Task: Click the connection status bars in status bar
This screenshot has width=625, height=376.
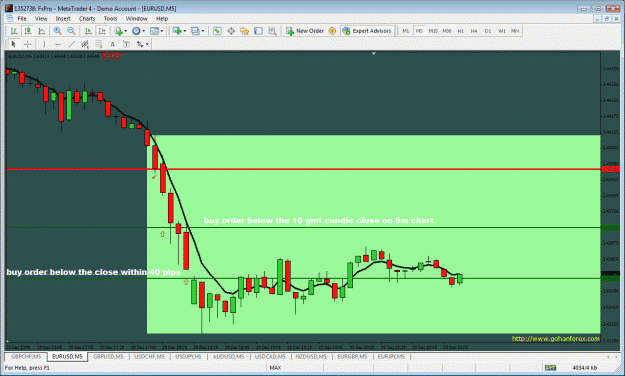Action: [551, 368]
